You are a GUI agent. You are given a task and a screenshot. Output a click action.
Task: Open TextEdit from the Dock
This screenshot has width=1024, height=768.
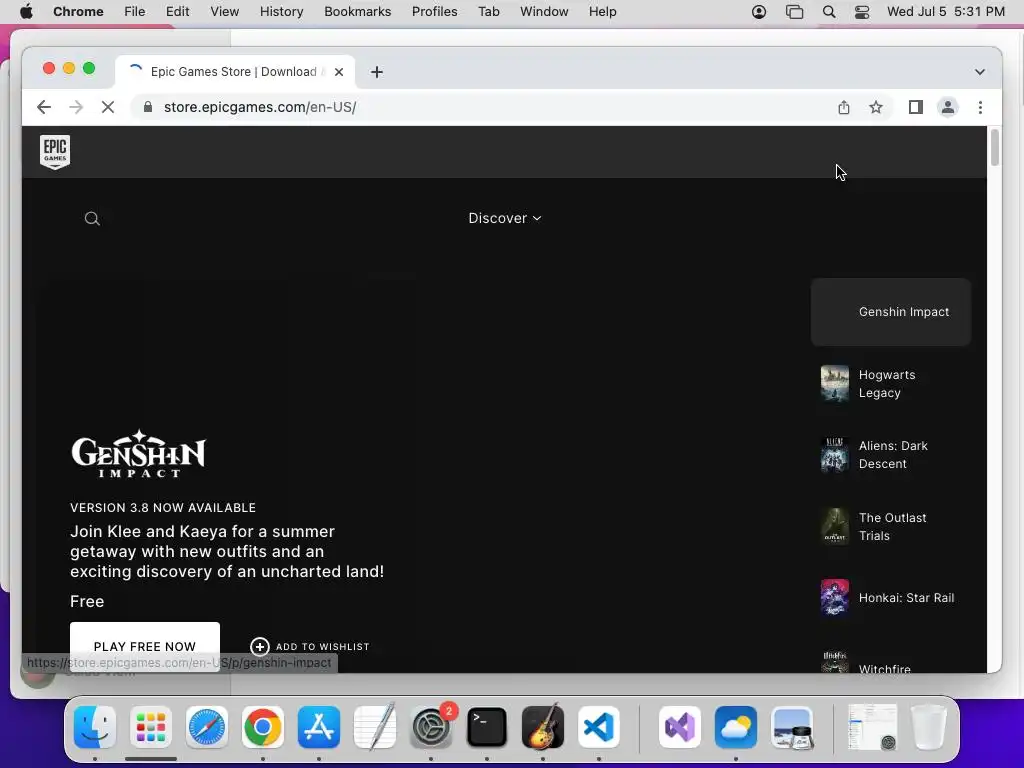coord(375,727)
